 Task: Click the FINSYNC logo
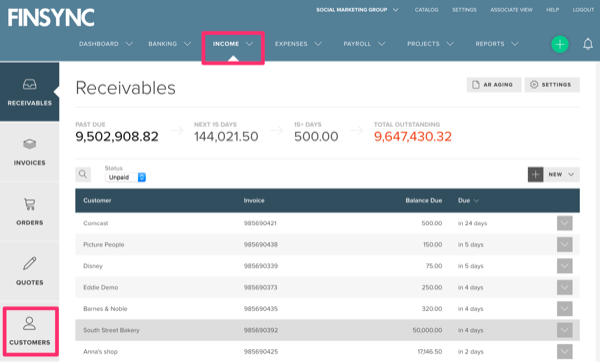[51, 18]
